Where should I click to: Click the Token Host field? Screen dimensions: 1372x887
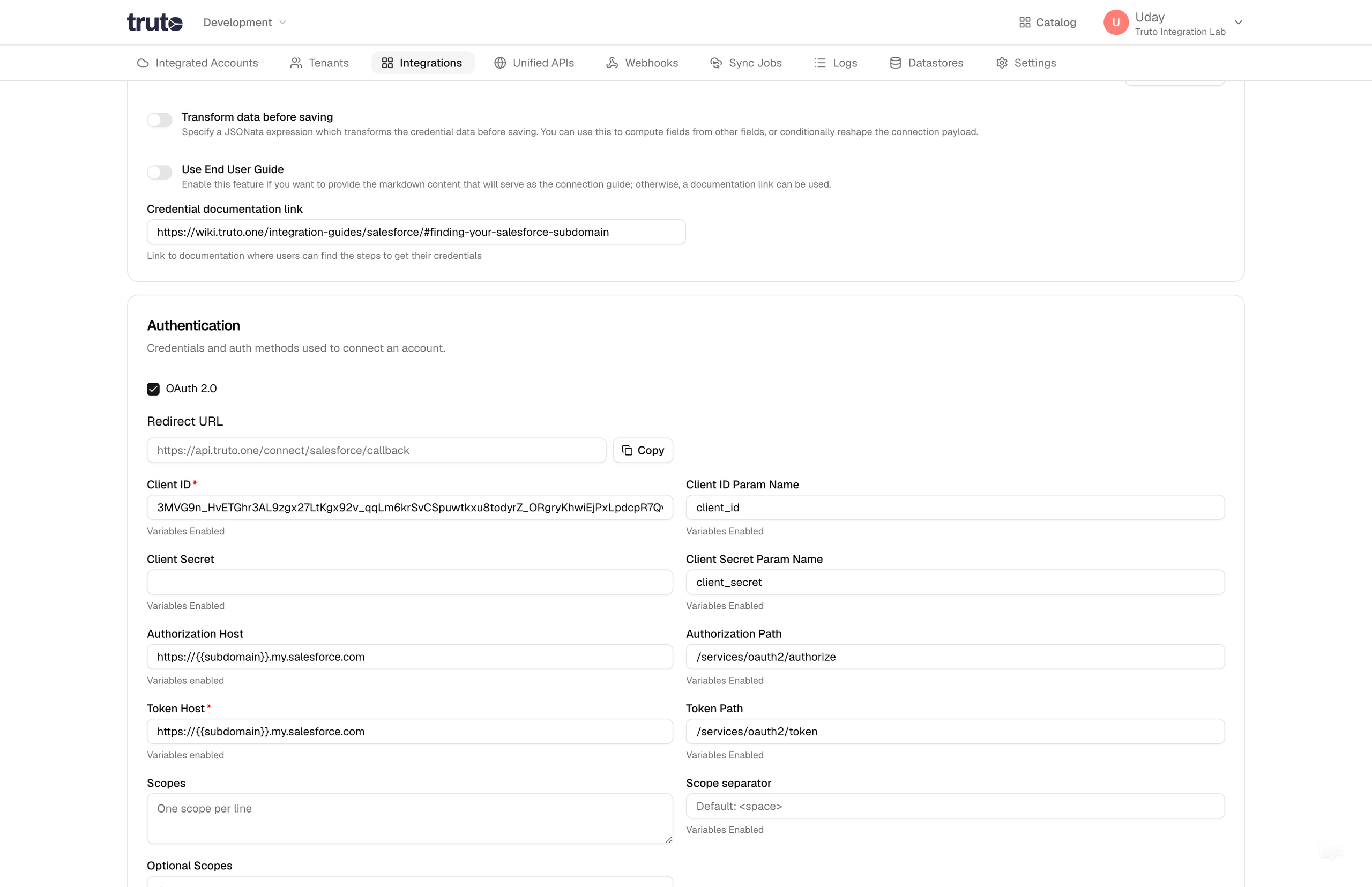pyautogui.click(x=409, y=732)
